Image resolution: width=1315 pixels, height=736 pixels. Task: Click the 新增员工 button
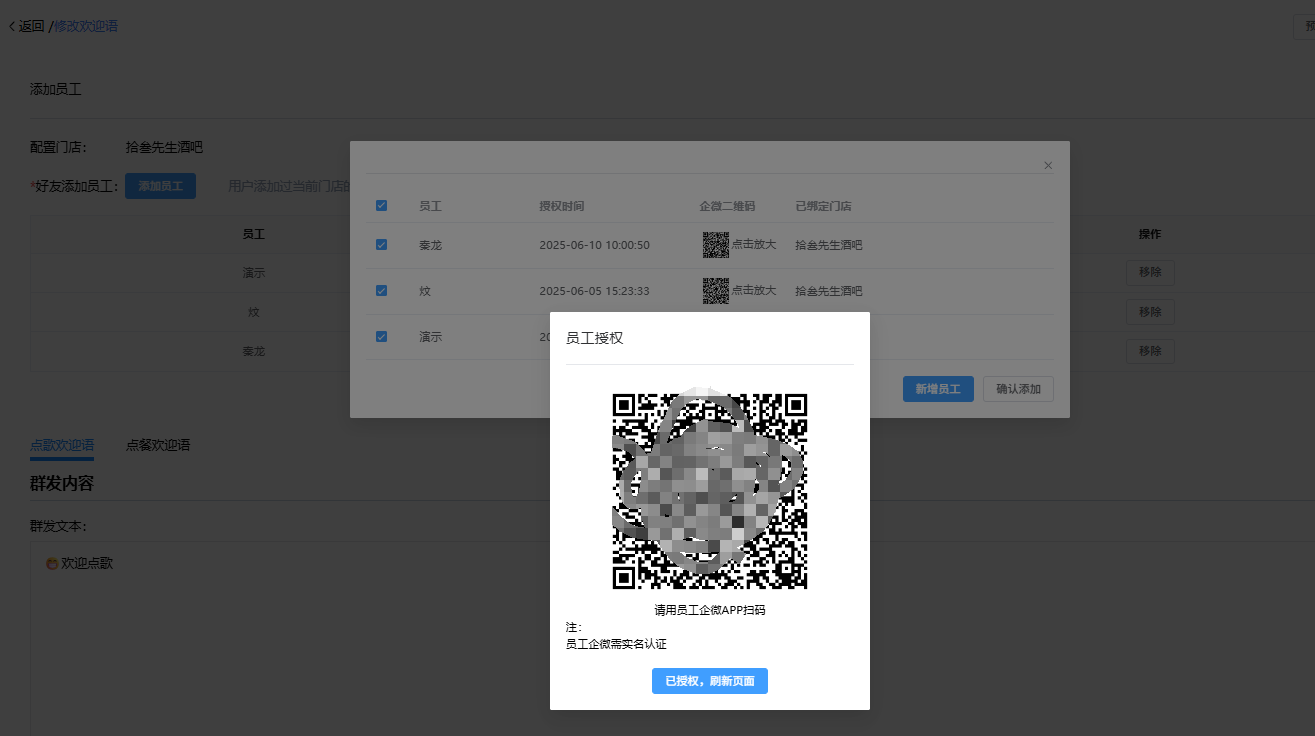(x=938, y=389)
